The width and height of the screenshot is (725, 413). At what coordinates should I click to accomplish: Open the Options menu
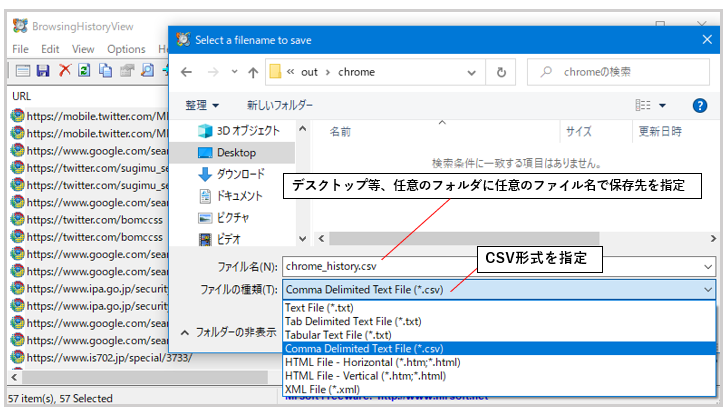[126, 49]
